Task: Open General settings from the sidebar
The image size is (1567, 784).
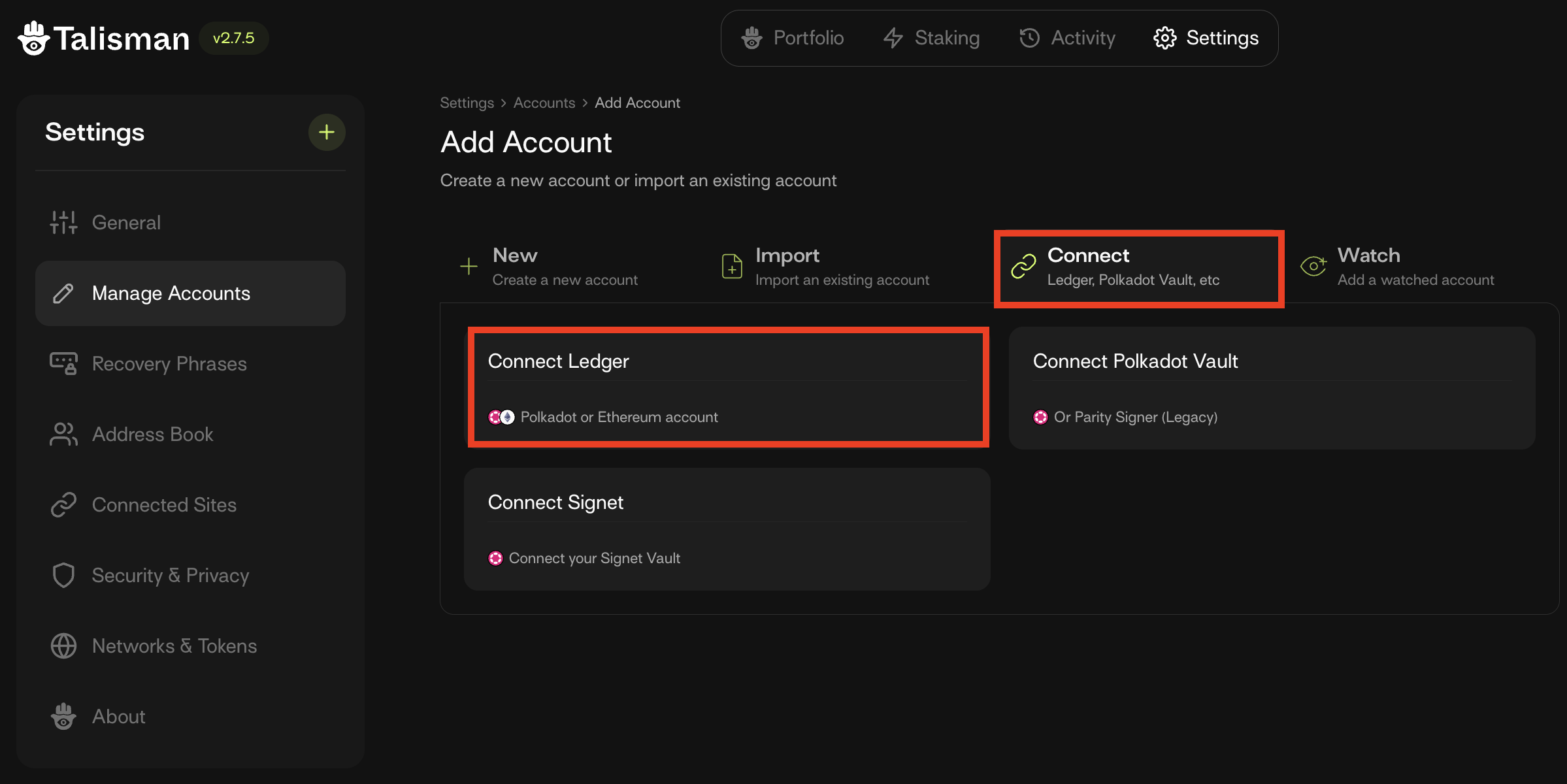Action: 126,223
